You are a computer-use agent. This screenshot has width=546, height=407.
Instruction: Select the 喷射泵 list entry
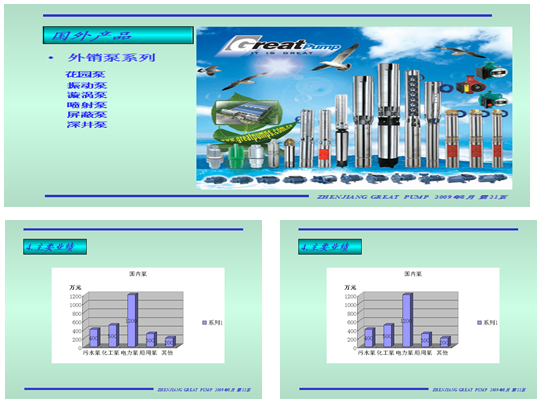(87, 105)
